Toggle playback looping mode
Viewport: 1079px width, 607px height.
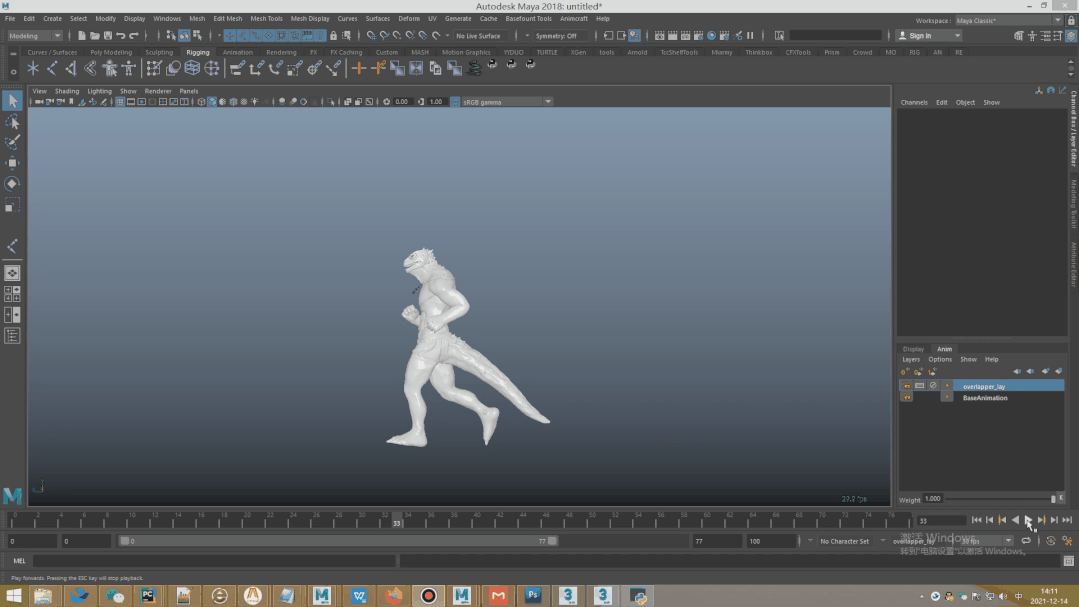1026,541
